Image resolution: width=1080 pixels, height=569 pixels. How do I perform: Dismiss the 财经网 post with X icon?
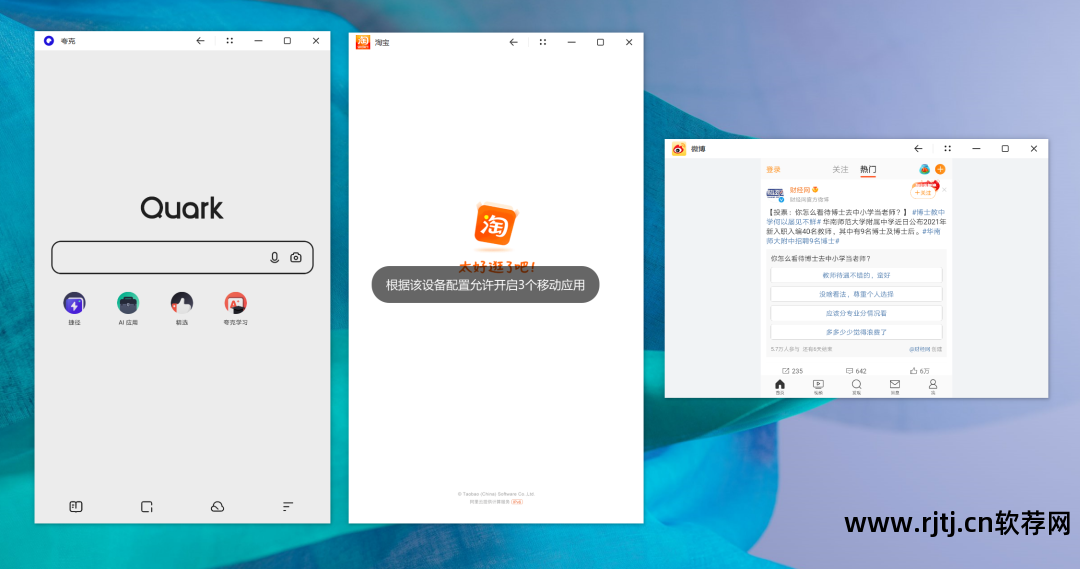944,190
